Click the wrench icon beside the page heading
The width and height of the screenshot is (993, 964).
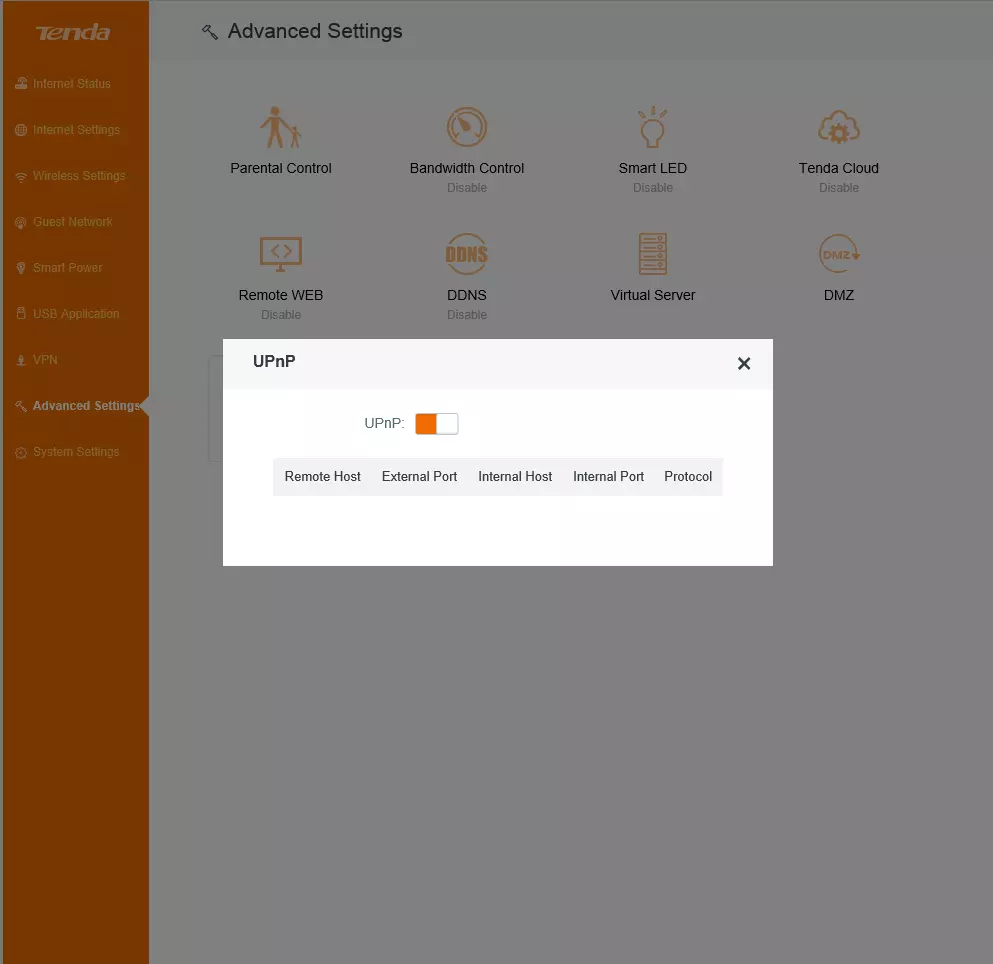coord(210,32)
